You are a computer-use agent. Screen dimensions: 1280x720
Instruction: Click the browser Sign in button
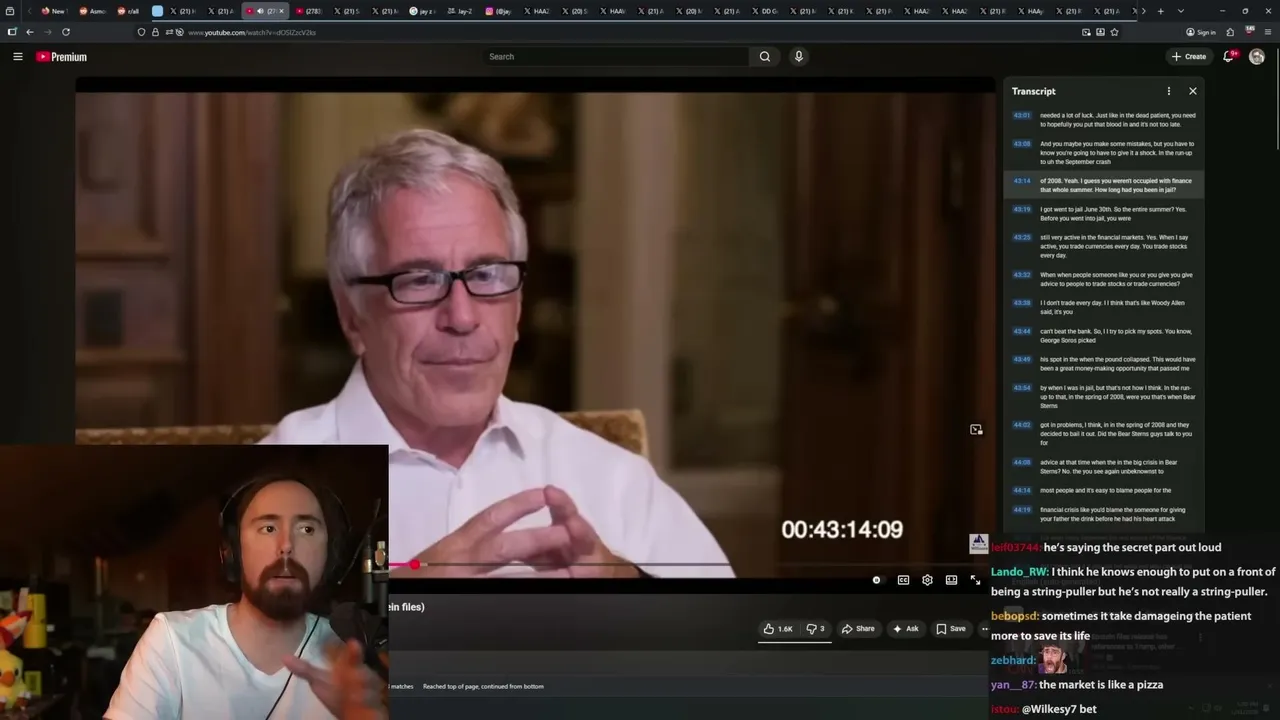pyautogui.click(x=1201, y=32)
